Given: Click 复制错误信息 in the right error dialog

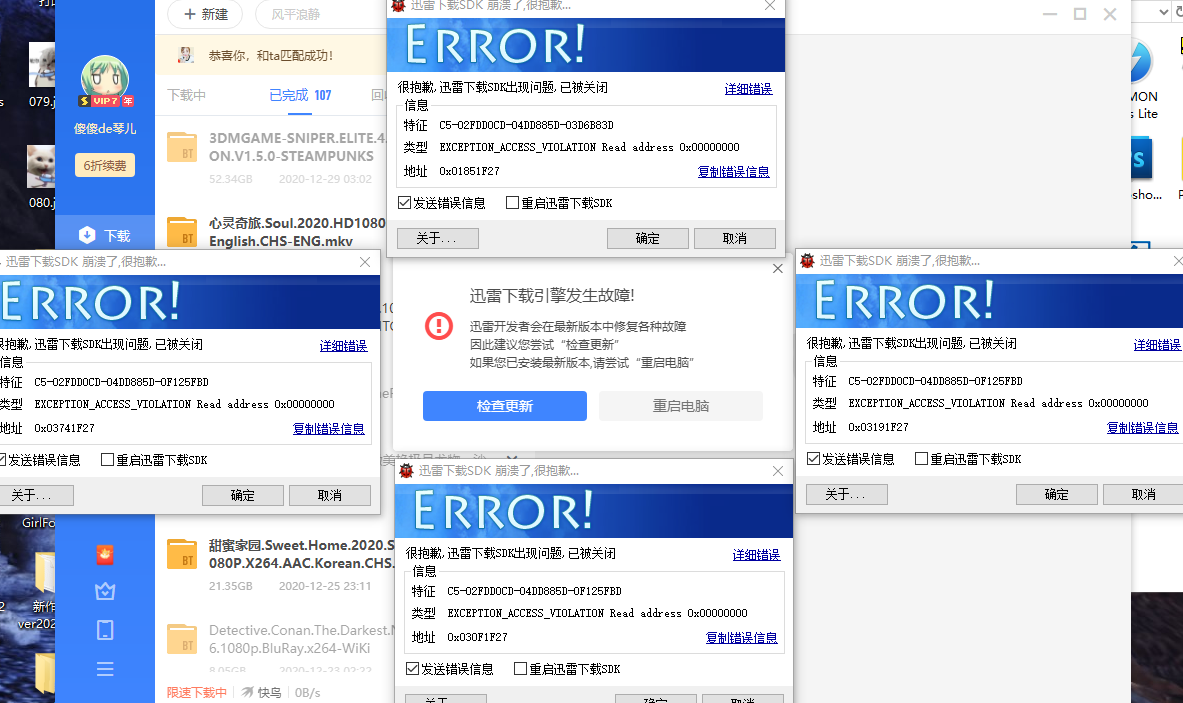Looking at the screenshot, I should (1141, 429).
